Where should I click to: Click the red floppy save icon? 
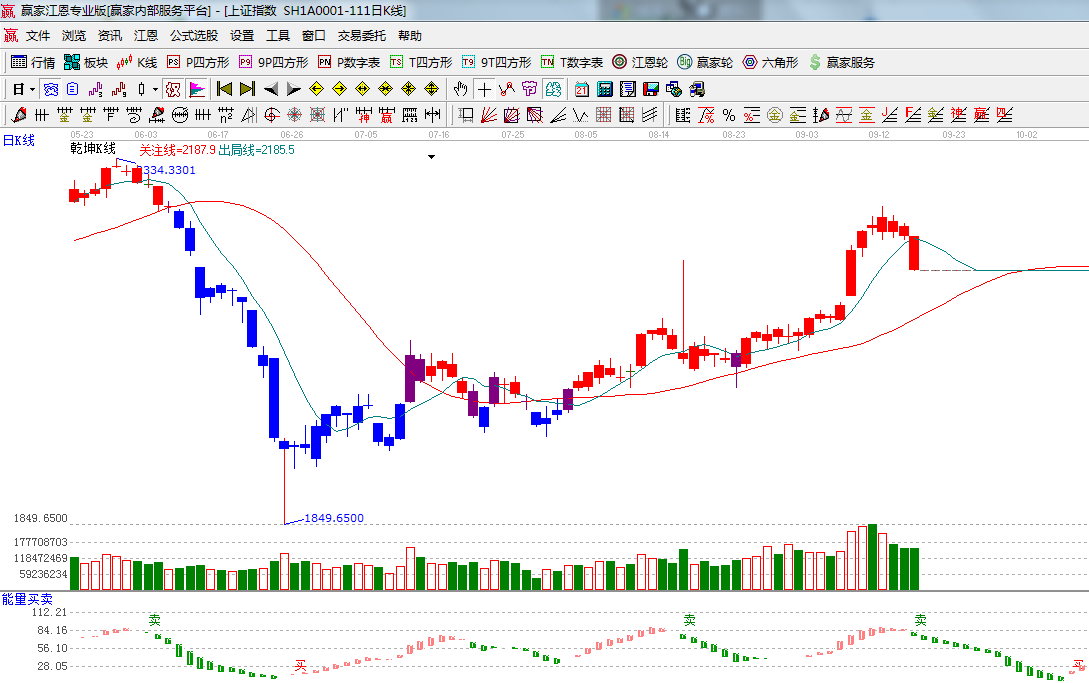coord(652,89)
